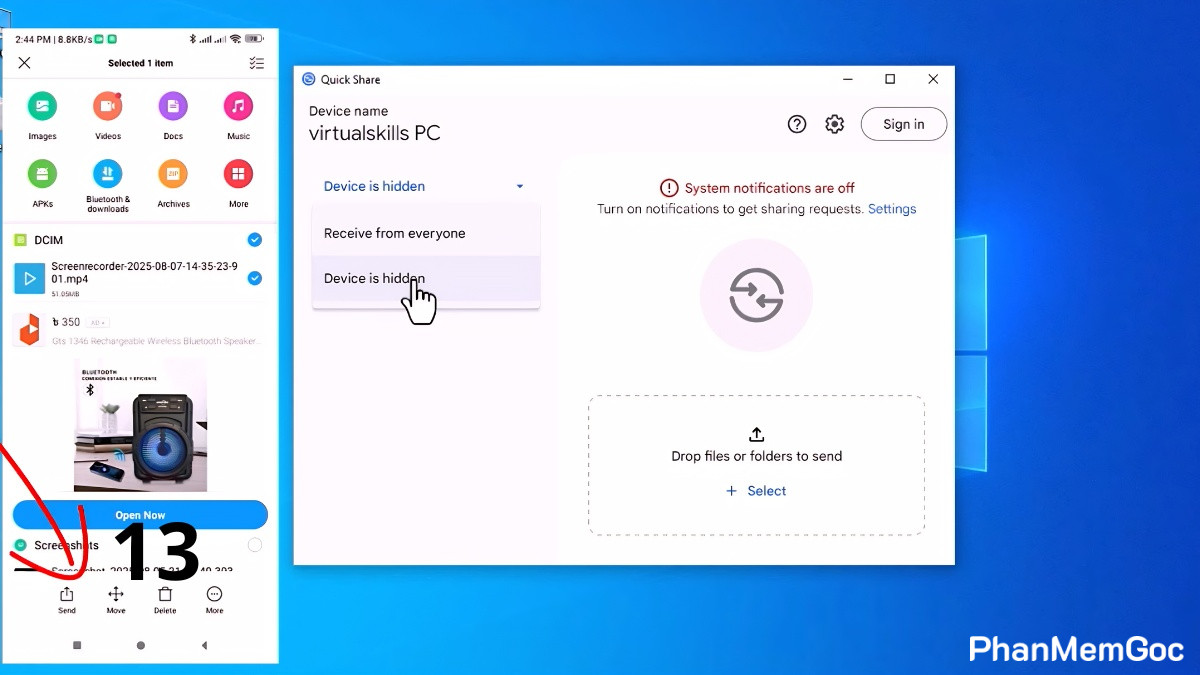
Task: Open the notifications Settings link
Action: coord(892,209)
